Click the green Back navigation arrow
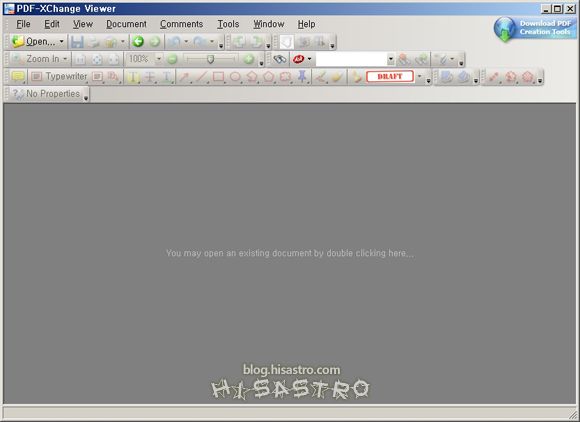 [x=138, y=41]
